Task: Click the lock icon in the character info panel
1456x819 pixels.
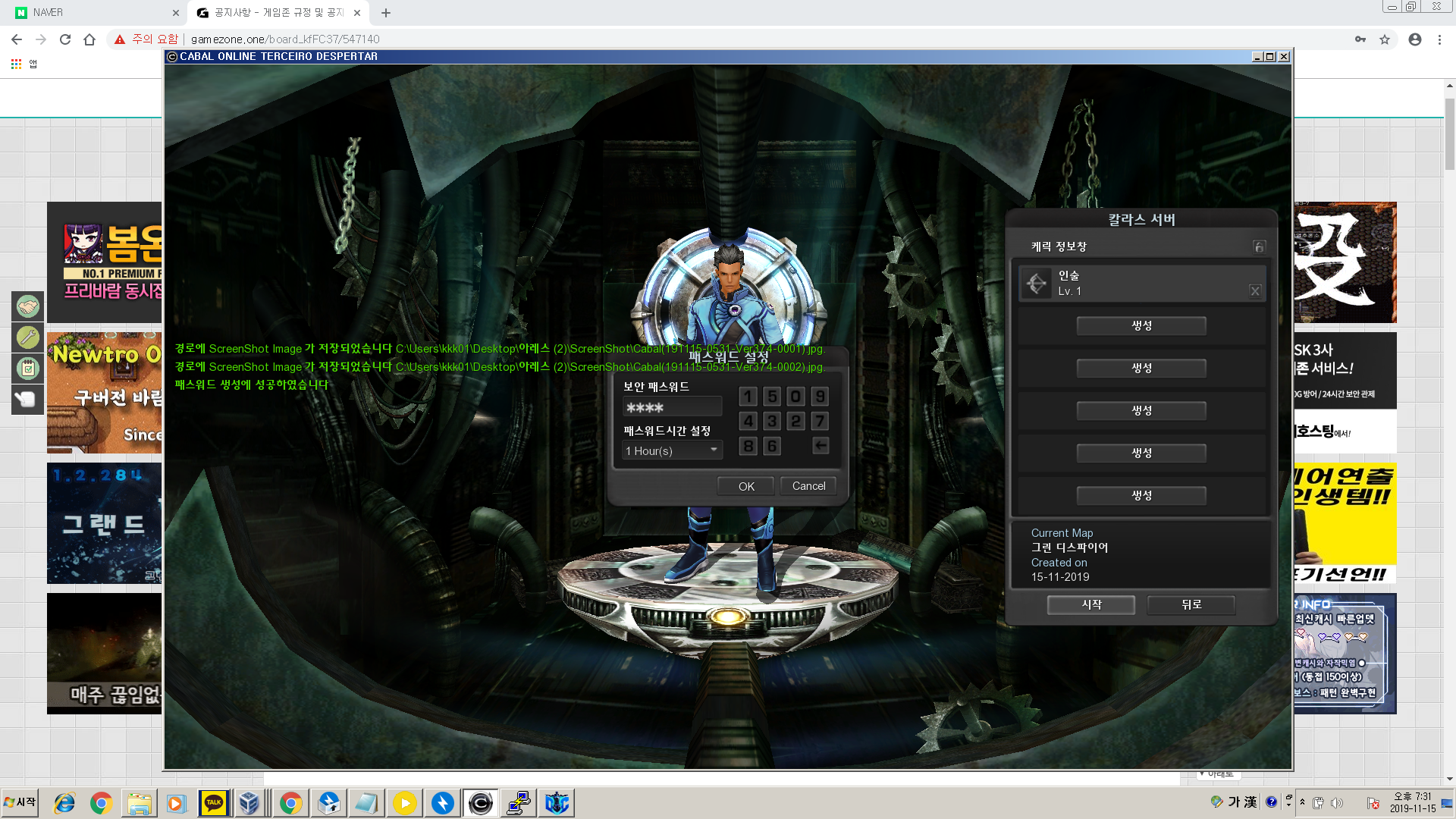Action: pyautogui.click(x=1259, y=246)
